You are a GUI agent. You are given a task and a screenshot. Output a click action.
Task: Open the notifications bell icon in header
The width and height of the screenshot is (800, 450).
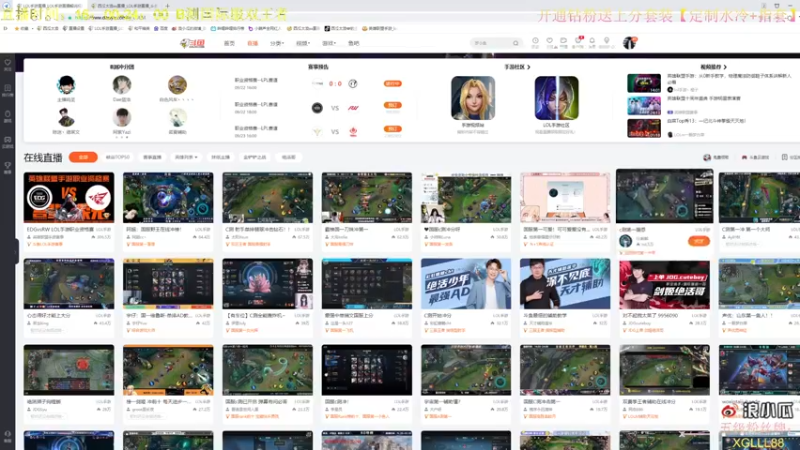pos(592,42)
